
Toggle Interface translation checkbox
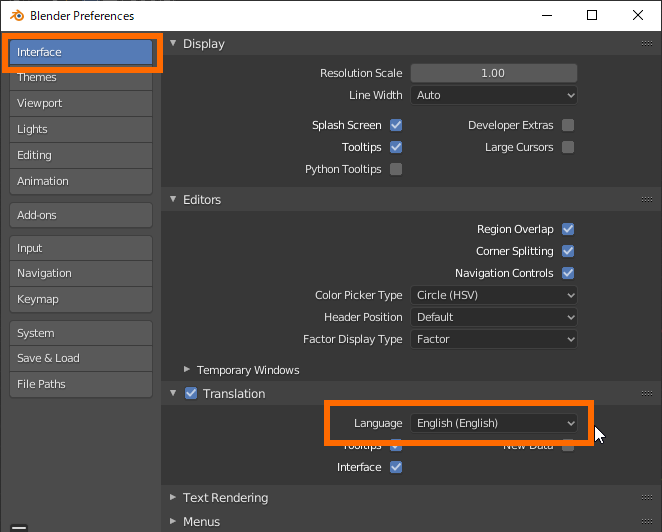point(396,467)
